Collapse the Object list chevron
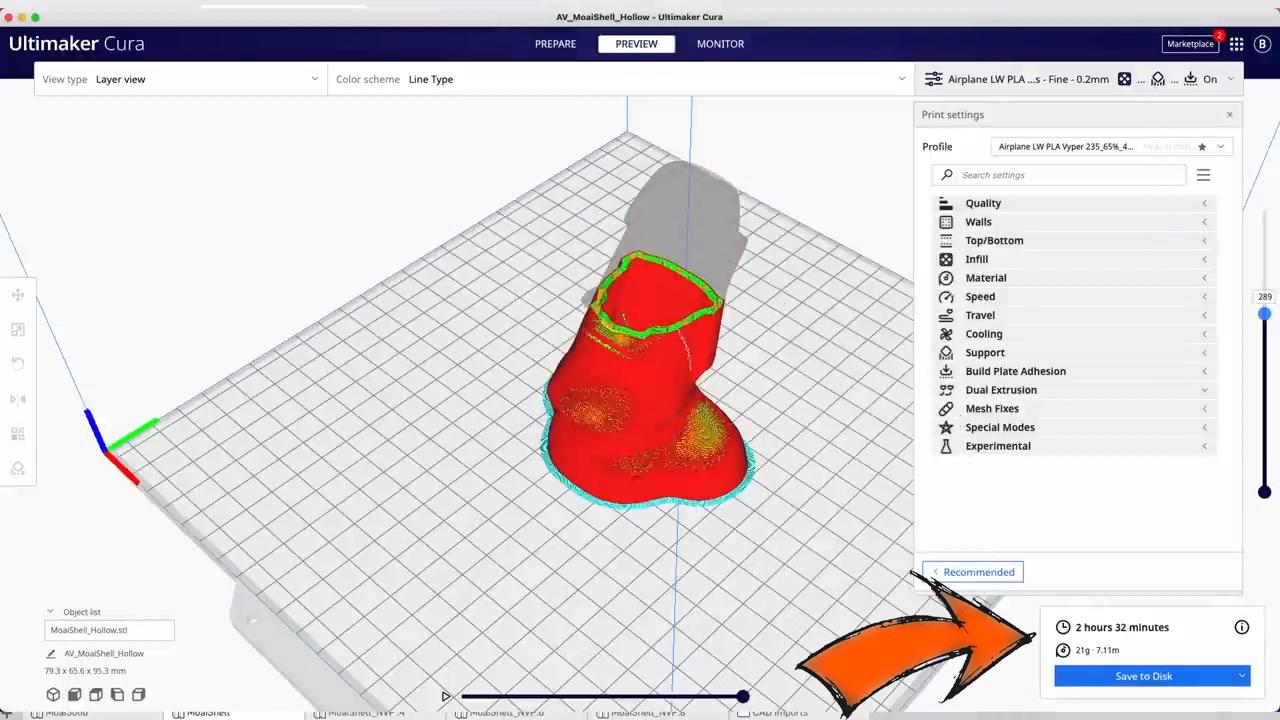The image size is (1280, 720). click(x=50, y=612)
